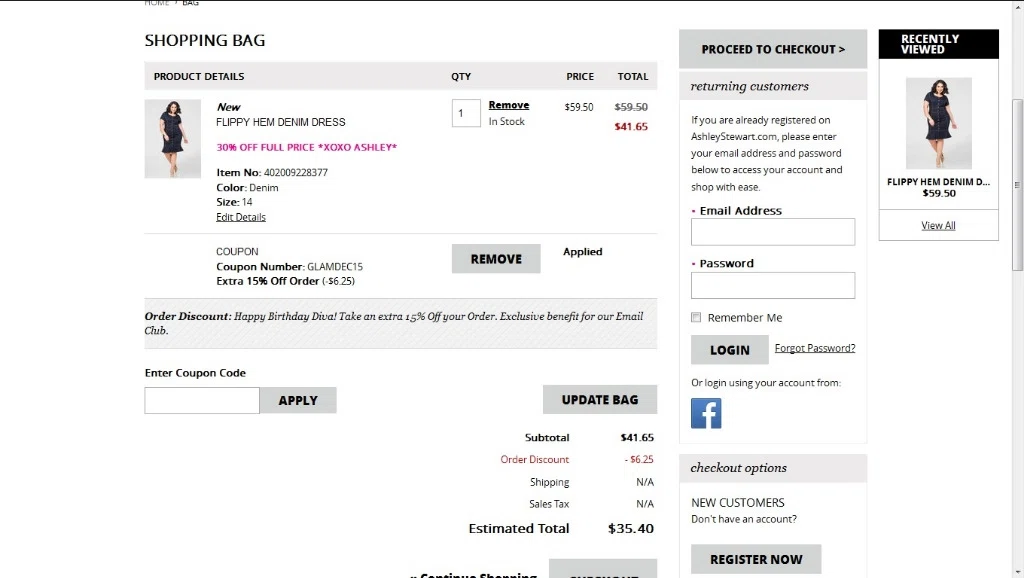Click the 30% OFF FULL PRICE promo text
The width and height of the screenshot is (1024, 578).
point(307,148)
